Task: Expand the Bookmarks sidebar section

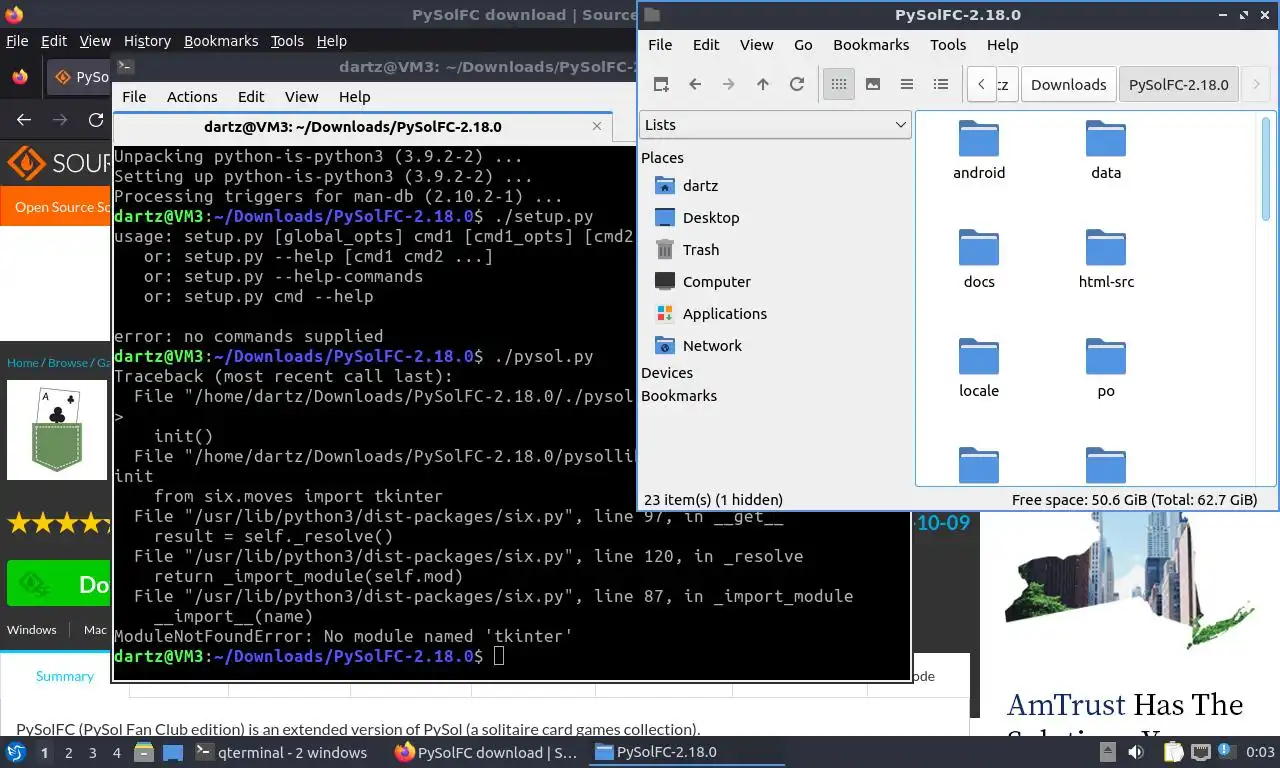Action: (679, 395)
